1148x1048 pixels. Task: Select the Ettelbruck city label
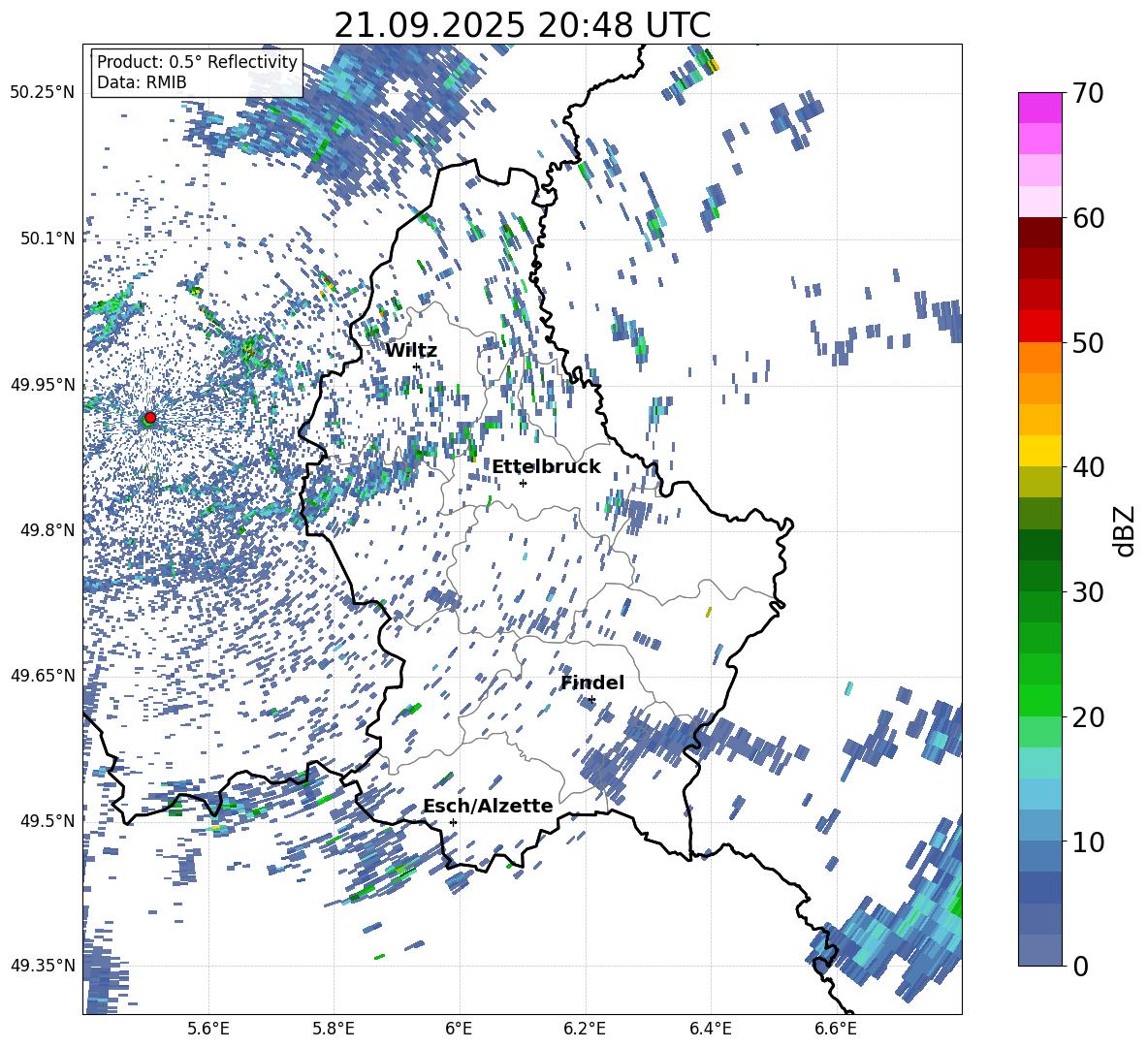[x=546, y=467]
